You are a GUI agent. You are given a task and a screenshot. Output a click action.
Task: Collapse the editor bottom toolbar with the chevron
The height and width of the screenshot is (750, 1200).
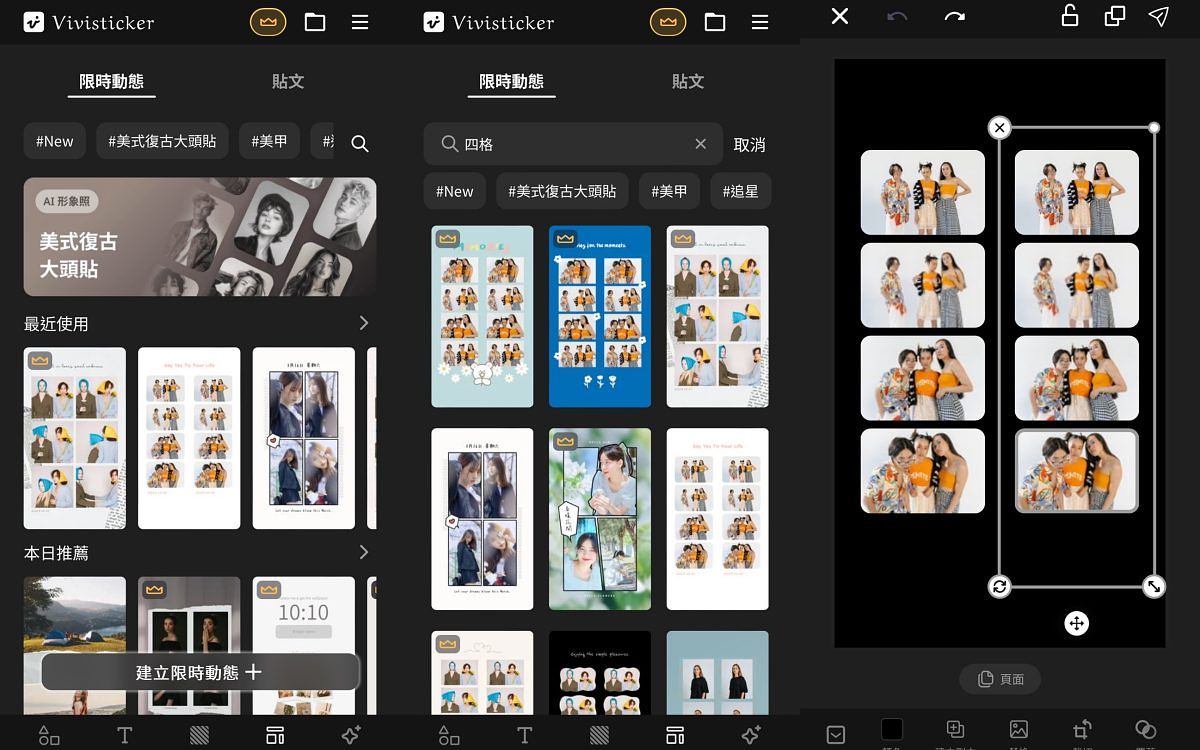coord(836,735)
